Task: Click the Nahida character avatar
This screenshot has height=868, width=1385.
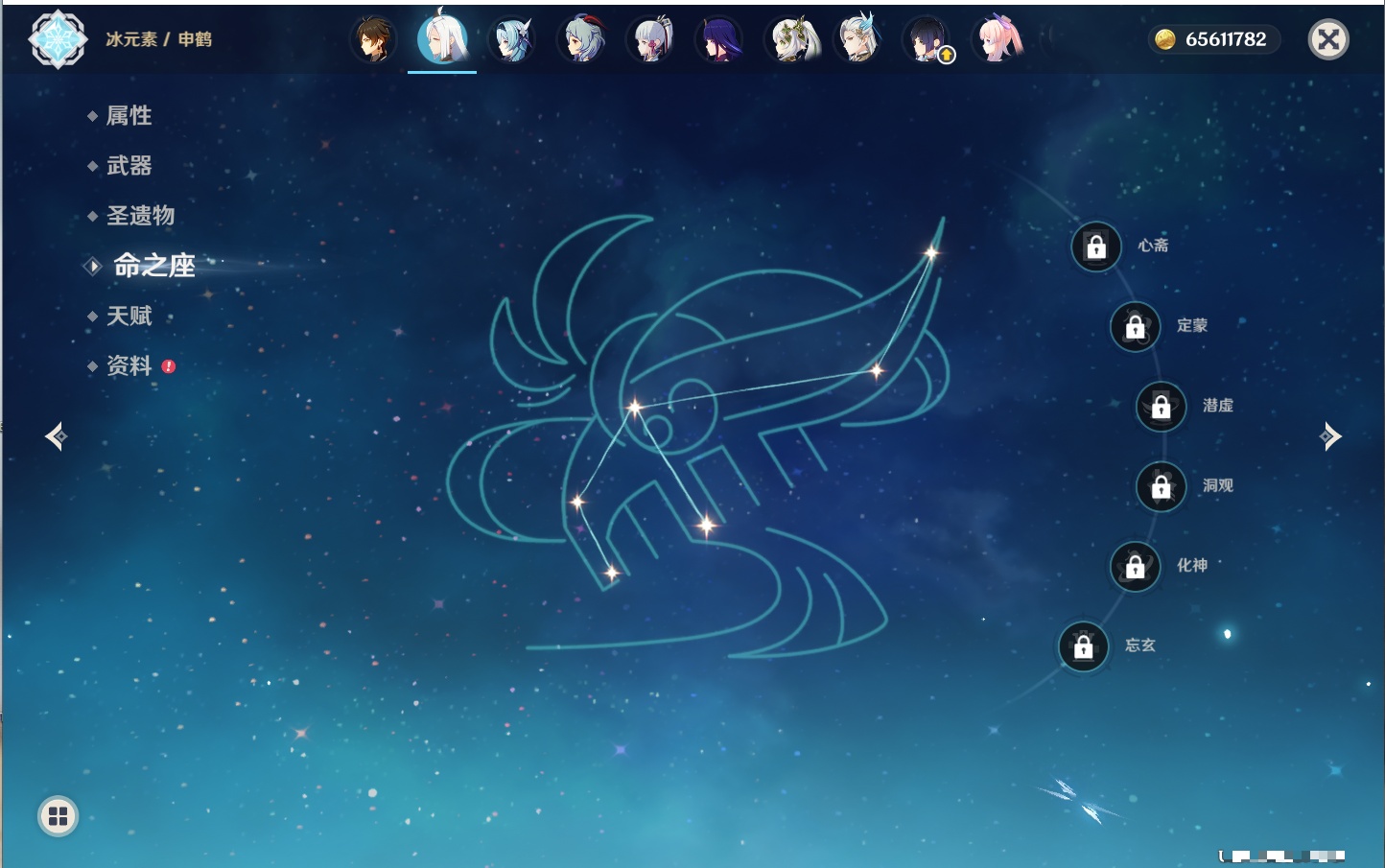Action: (790, 40)
